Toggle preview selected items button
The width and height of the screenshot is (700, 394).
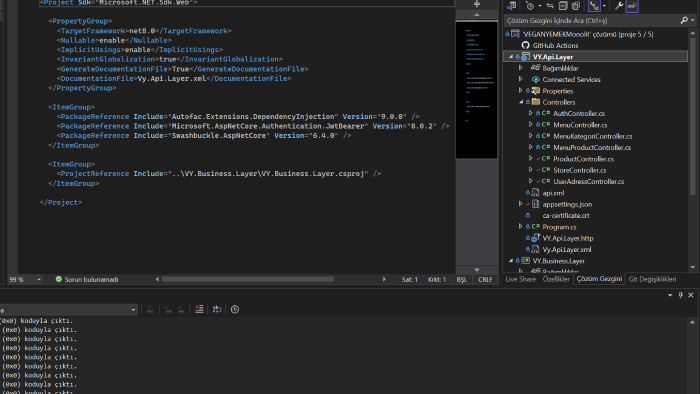pyautogui.click(x=632, y=6)
